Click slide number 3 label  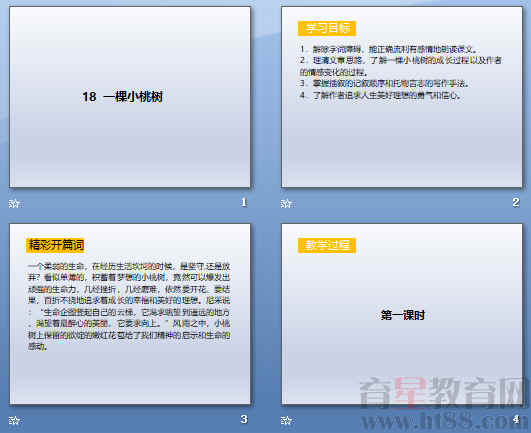[x=244, y=419]
